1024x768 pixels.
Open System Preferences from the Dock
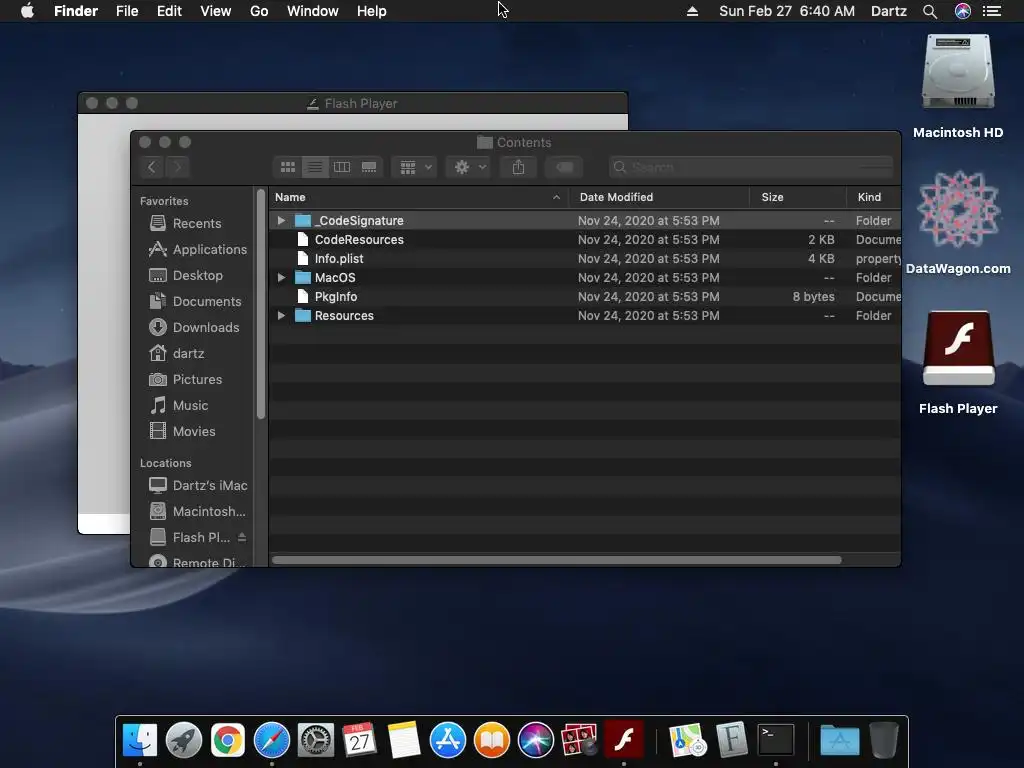316,741
